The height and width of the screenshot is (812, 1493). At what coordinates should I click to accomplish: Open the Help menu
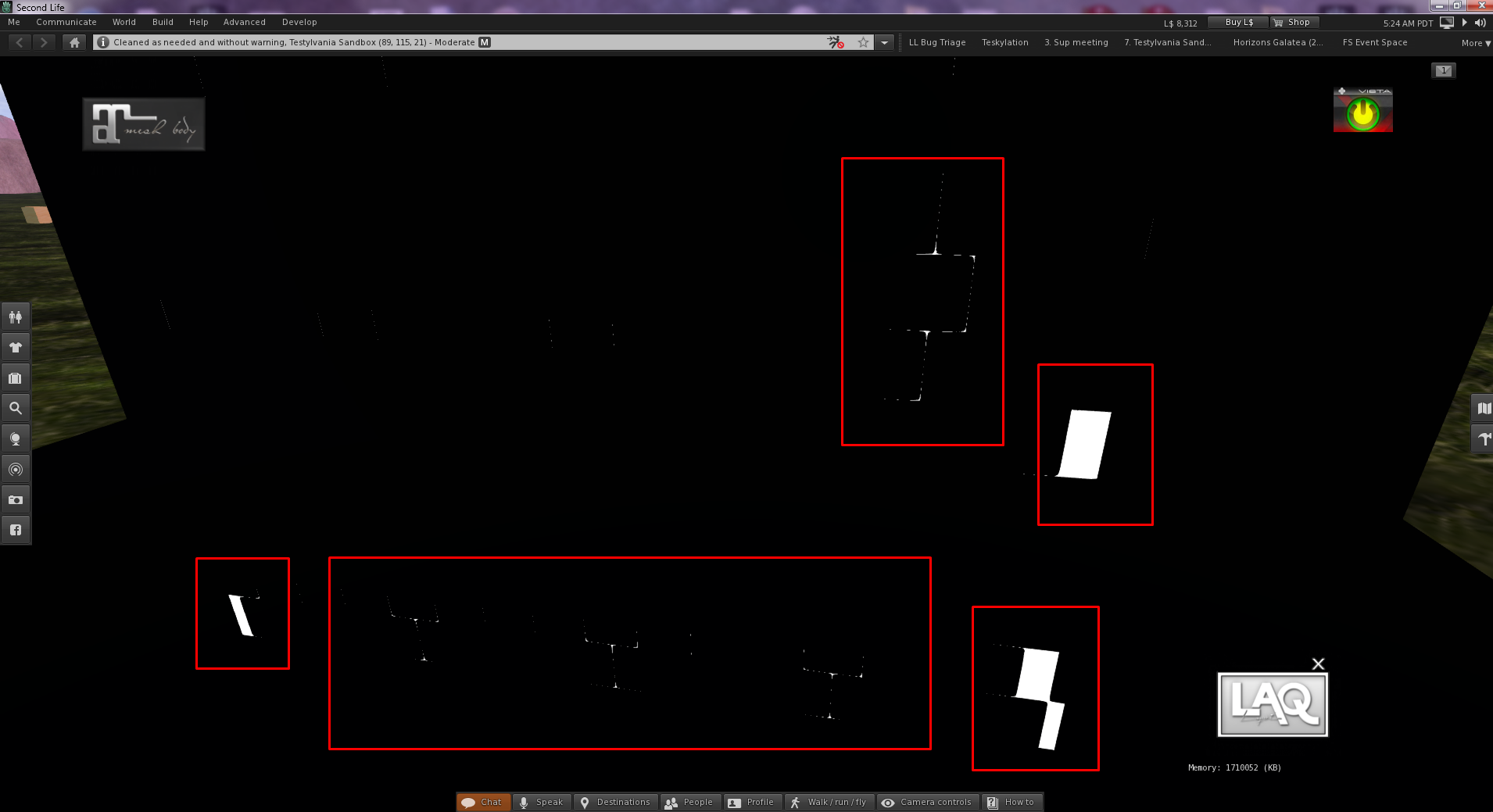(x=199, y=22)
